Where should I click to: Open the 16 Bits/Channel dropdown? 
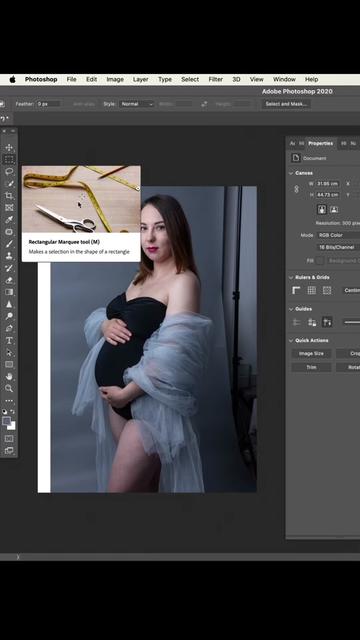pyautogui.click(x=338, y=247)
